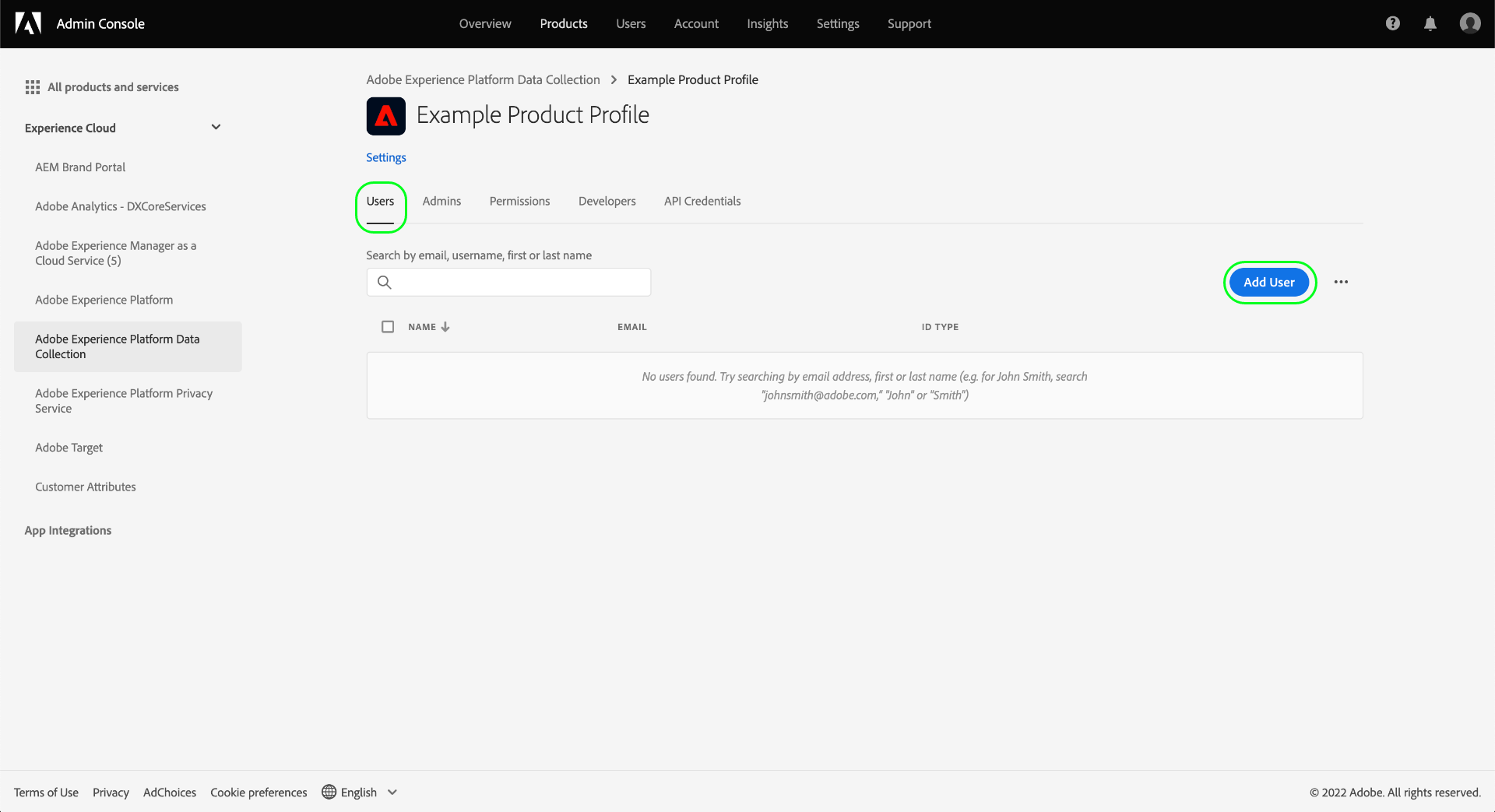Select Customer Attributes in sidebar
The width and height of the screenshot is (1495, 812).
[86, 487]
